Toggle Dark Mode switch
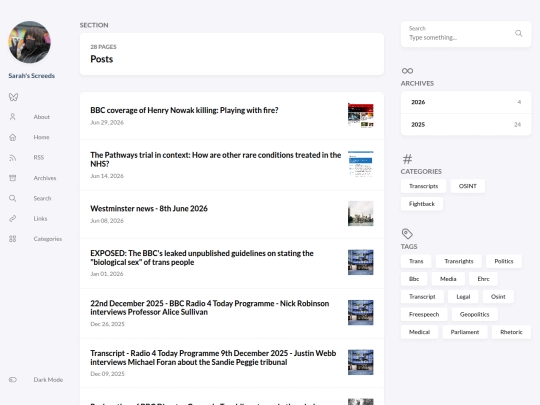 [x=13, y=380]
